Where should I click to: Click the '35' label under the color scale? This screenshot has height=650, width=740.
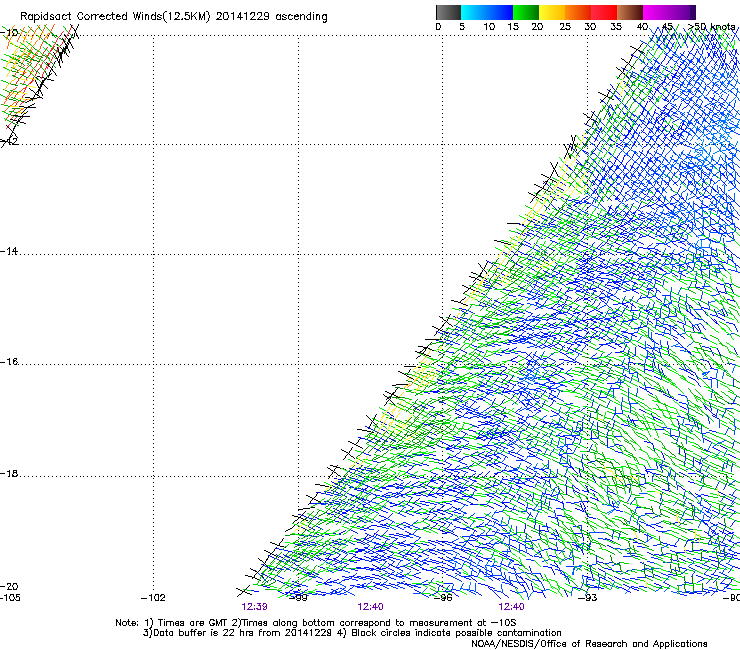616,27
